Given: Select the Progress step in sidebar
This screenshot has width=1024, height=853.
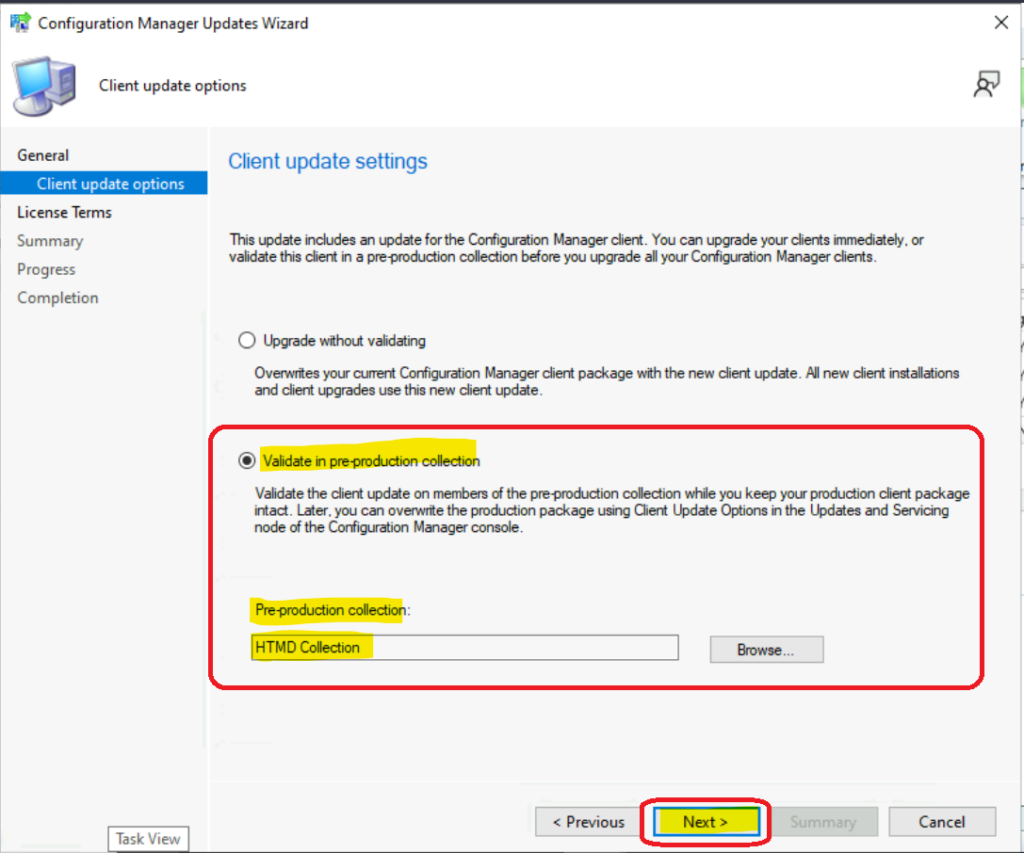Looking at the screenshot, I should (46, 269).
